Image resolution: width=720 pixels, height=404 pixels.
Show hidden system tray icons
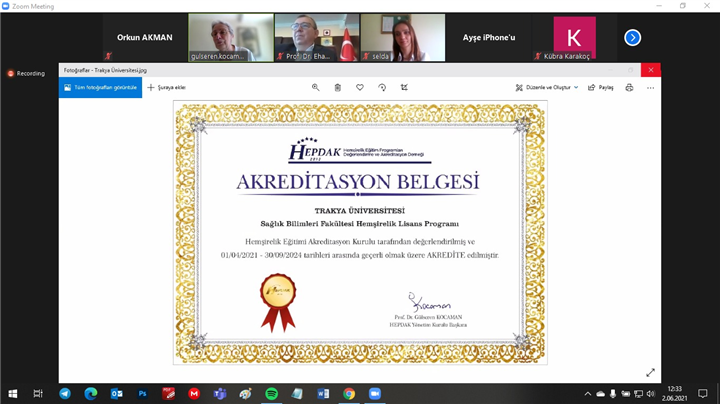(x=588, y=393)
